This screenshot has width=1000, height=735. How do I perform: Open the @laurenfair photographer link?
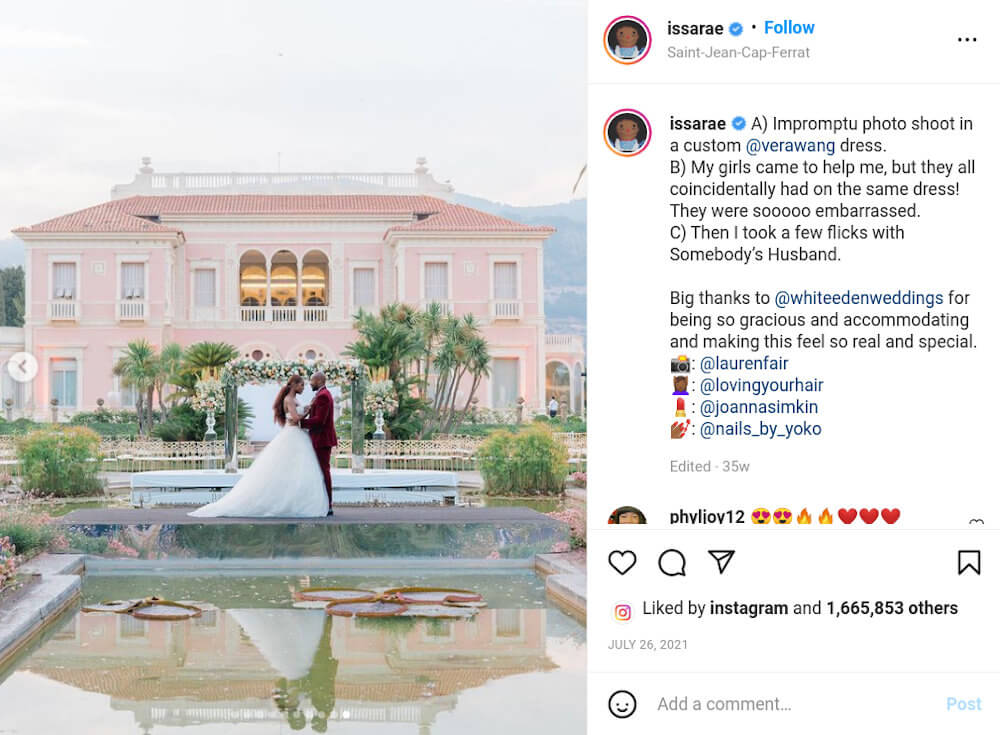(744, 364)
